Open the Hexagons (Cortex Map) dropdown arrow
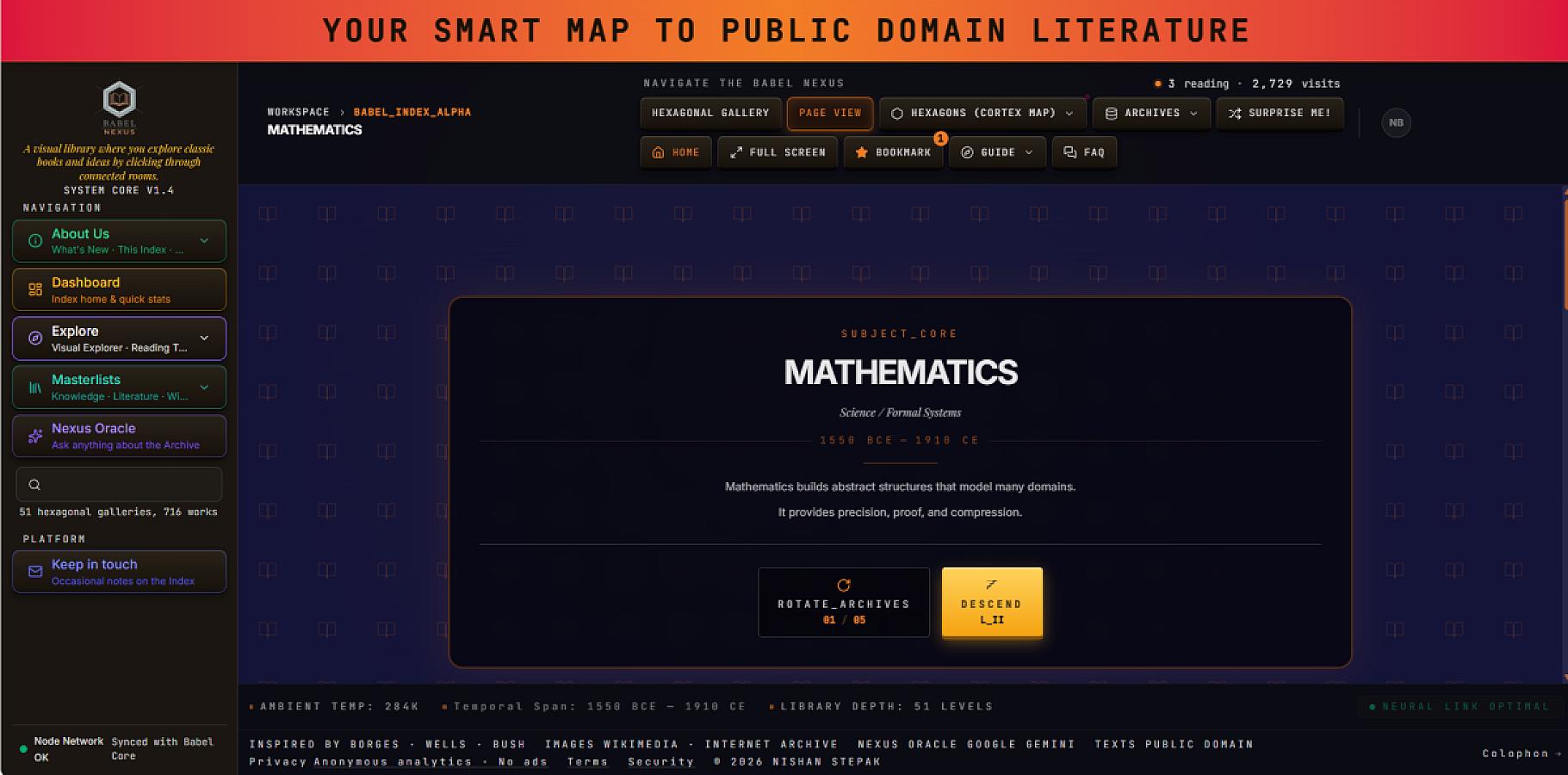This screenshot has height=775, width=1568. click(x=1069, y=114)
